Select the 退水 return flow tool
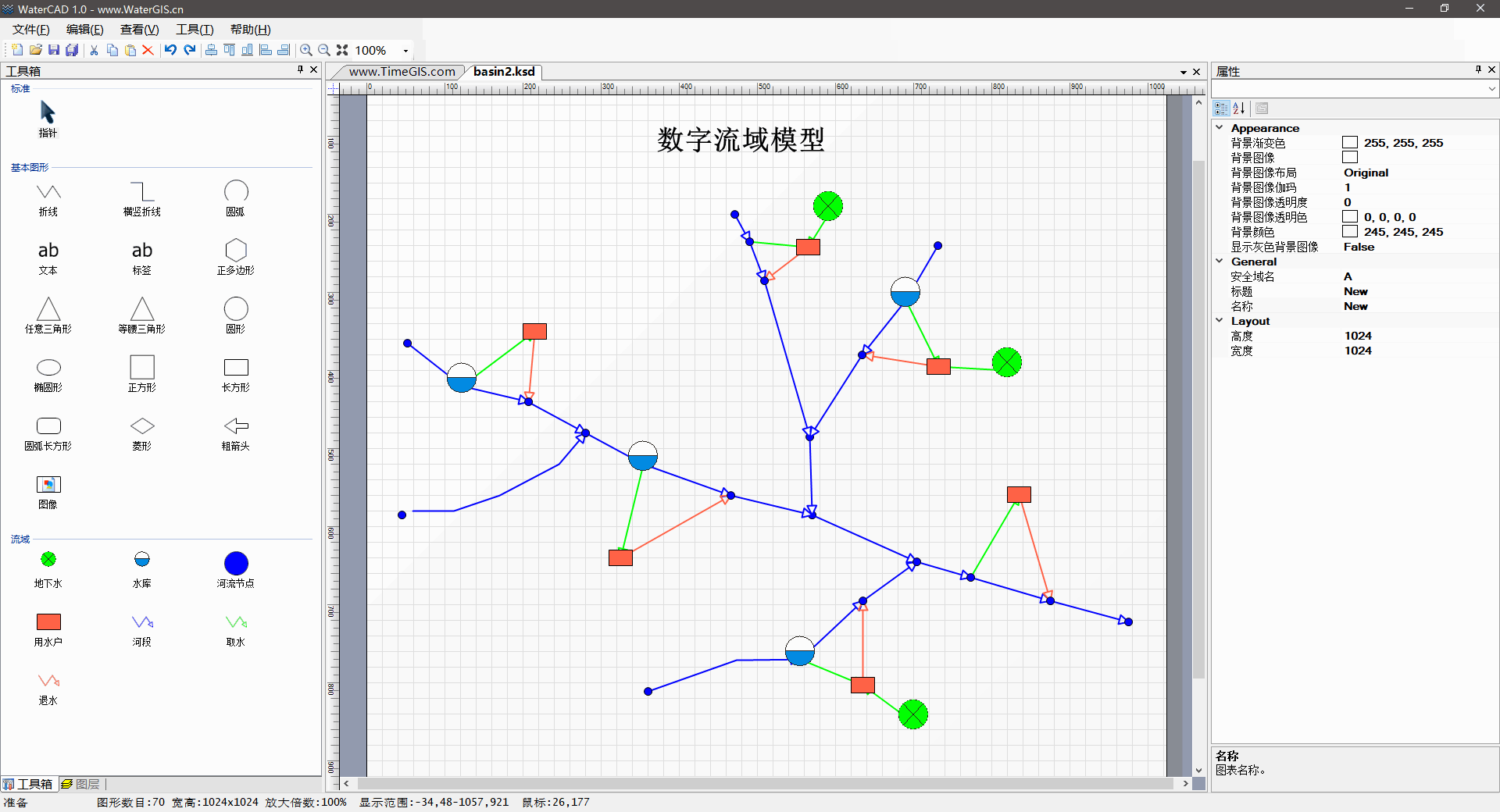 (x=48, y=681)
